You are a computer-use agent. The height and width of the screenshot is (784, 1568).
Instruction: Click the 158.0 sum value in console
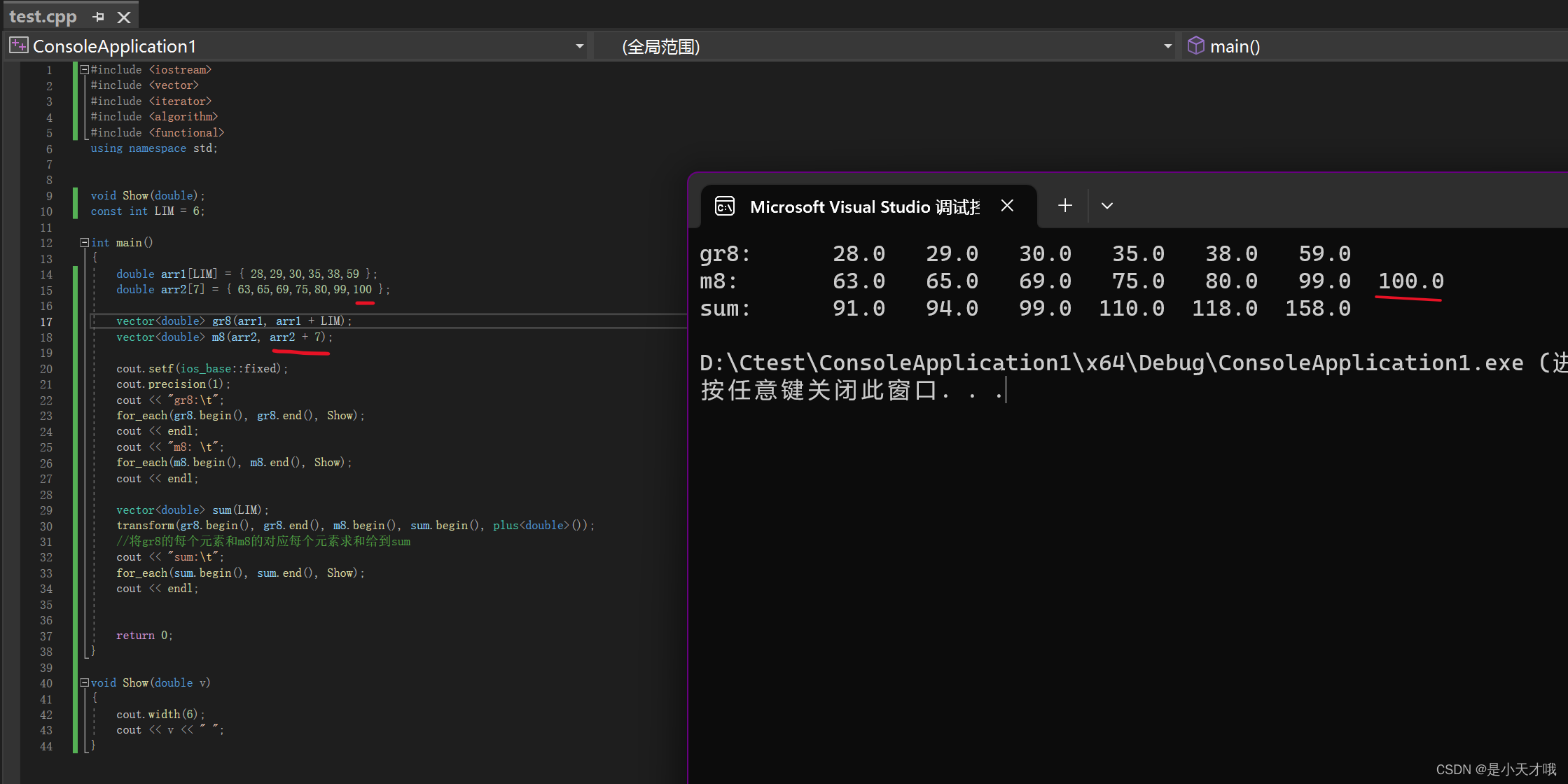(1317, 309)
